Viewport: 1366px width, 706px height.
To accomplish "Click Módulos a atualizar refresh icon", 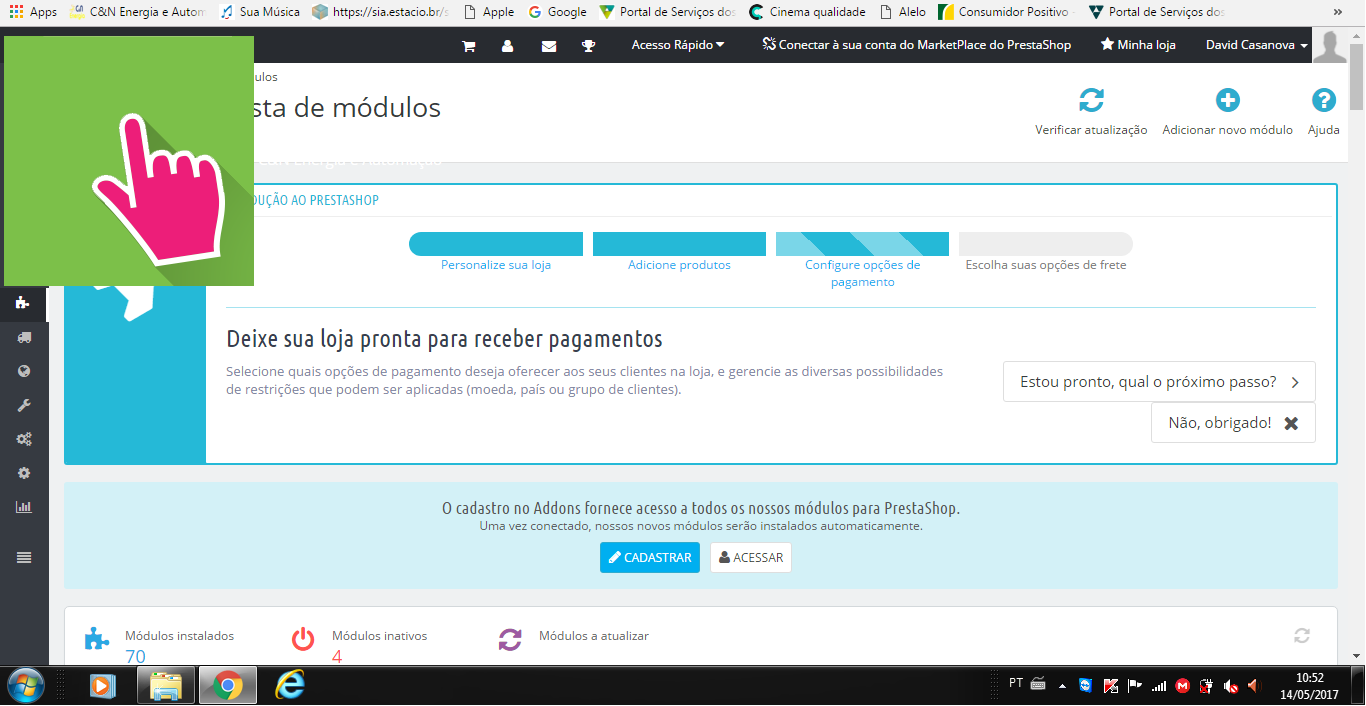I will 510,639.
